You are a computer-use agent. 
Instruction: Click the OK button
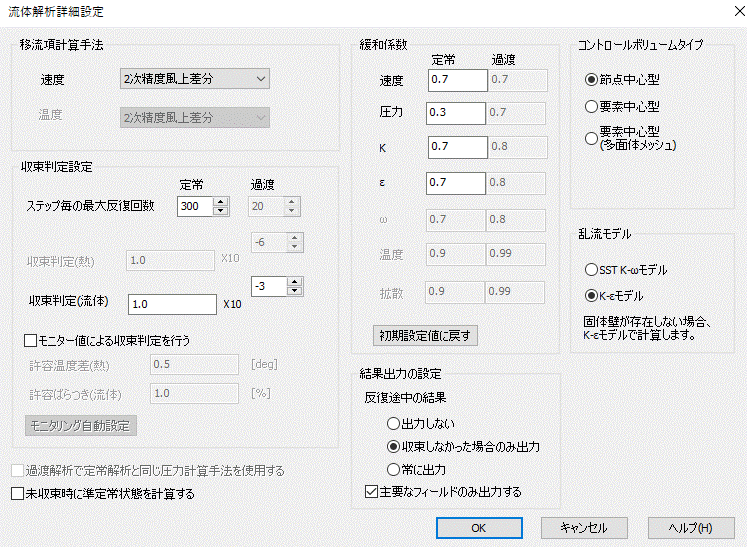[478, 527]
